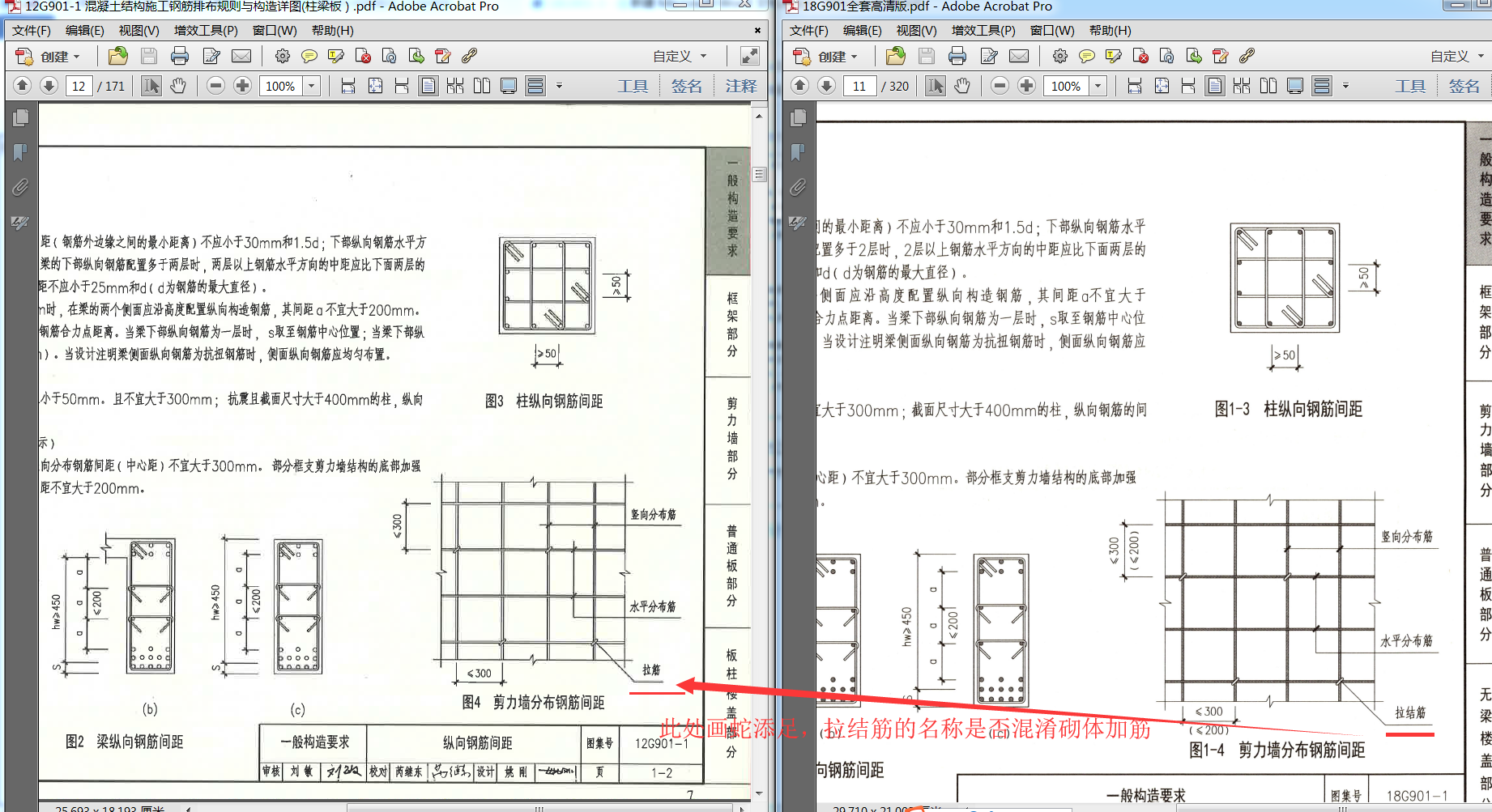The image size is (1492, 812).
Task: Expand toolbar overflow arrow in left window
Action: point(559,85)
